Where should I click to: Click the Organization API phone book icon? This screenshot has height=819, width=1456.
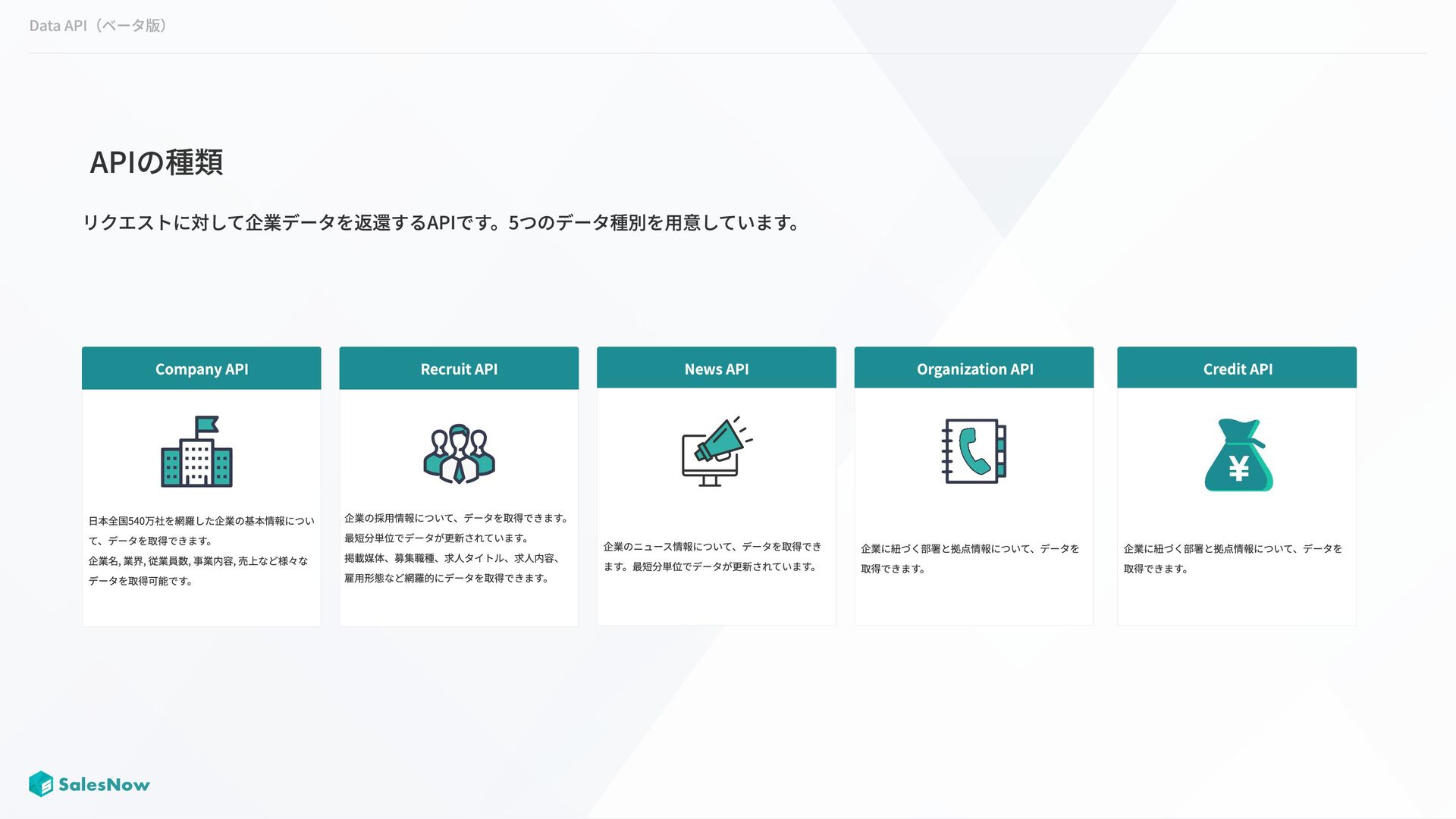tap(974, 451)
